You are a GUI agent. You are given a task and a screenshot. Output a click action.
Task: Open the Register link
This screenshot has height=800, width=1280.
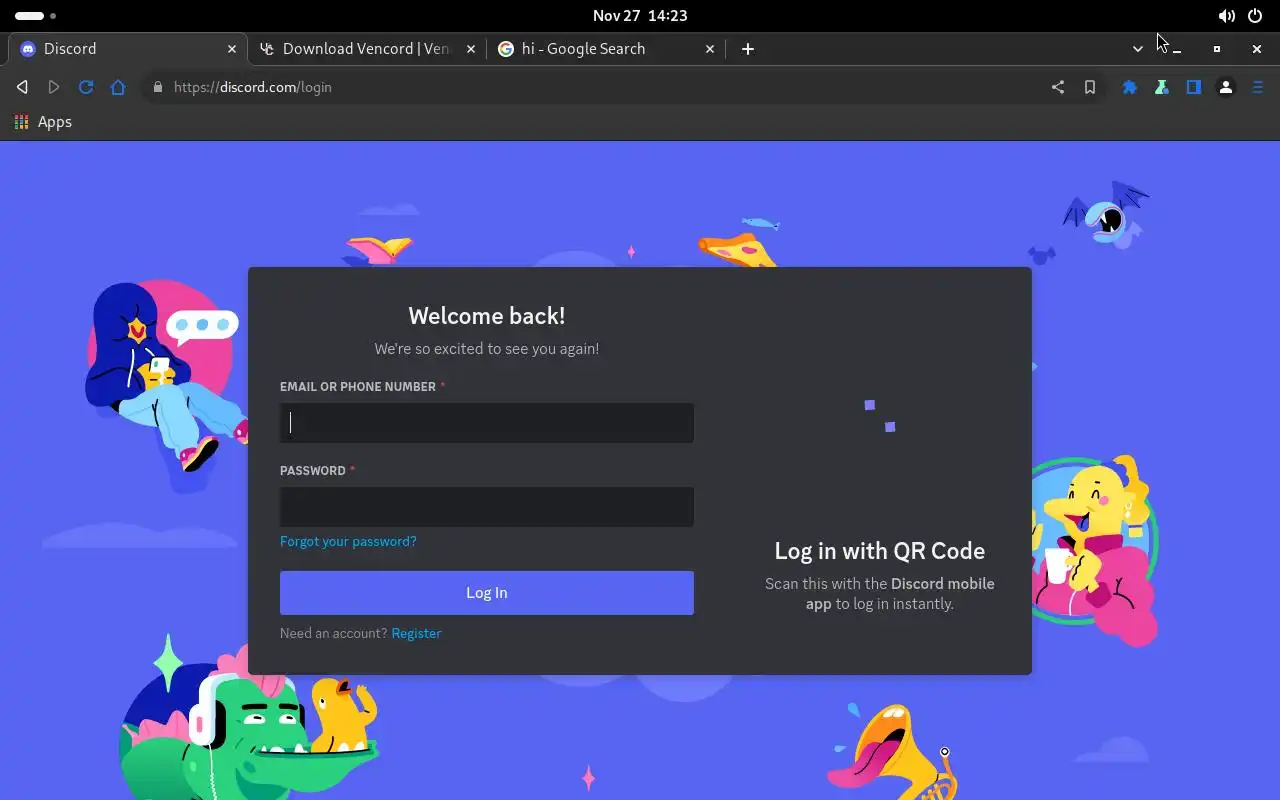click(x=416, y=633)
